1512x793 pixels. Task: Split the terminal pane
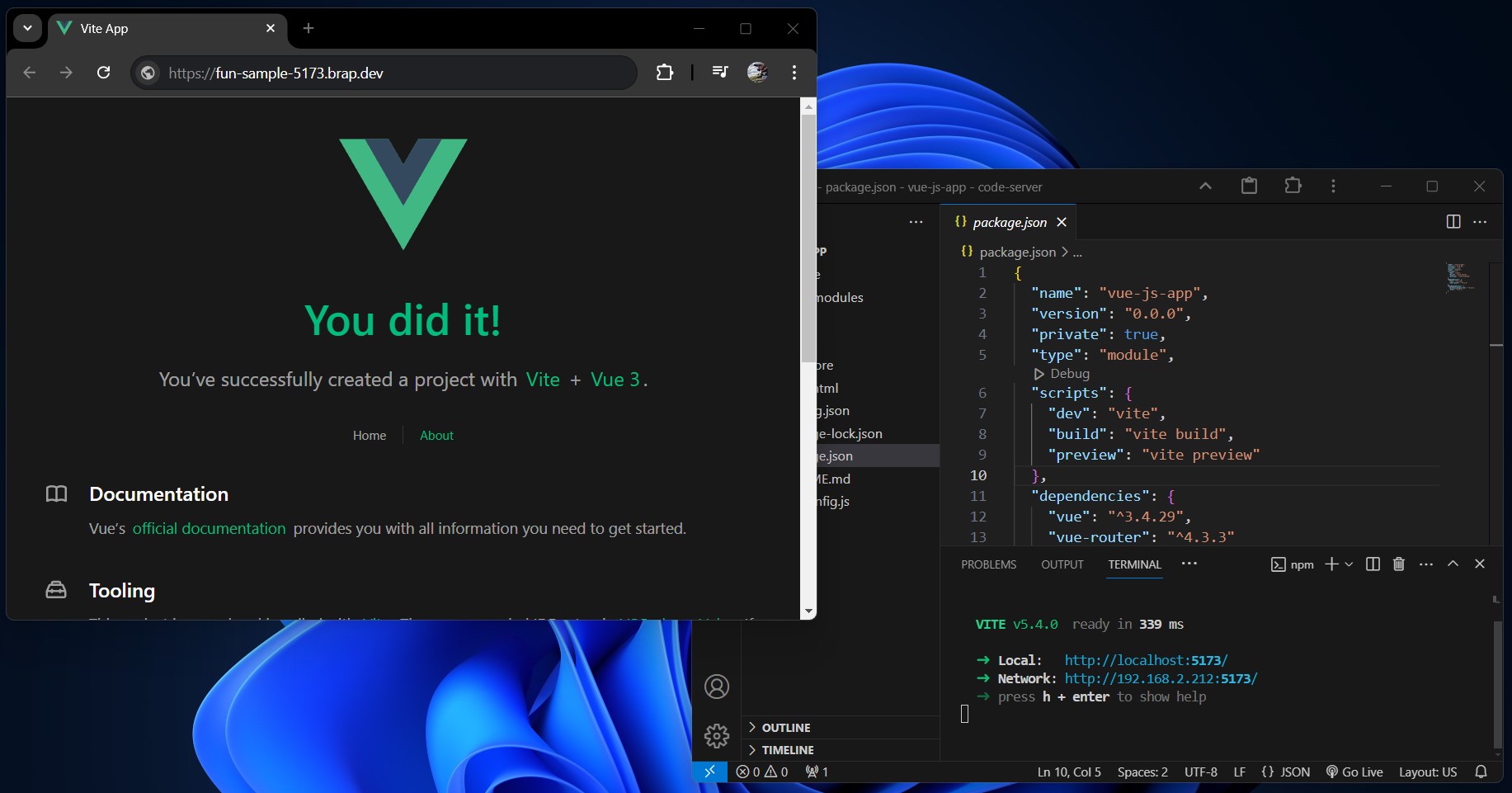click(x=1372, y=564)
